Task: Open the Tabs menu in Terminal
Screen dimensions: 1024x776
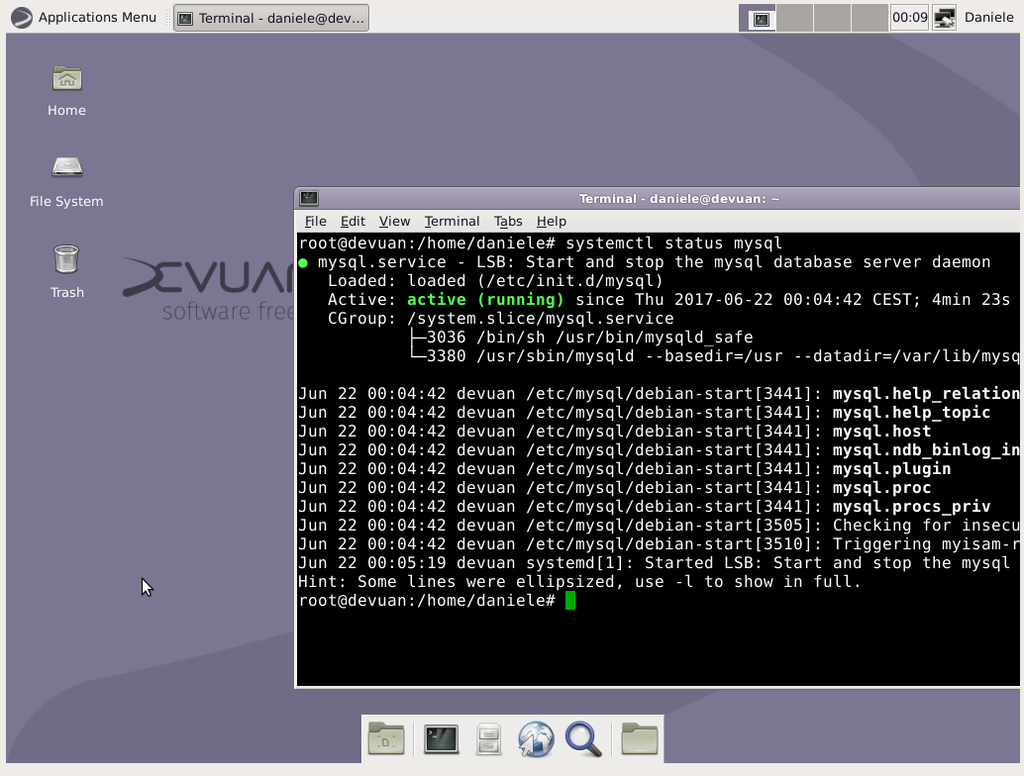Action: pyautogui.click(x=508, y=221)
